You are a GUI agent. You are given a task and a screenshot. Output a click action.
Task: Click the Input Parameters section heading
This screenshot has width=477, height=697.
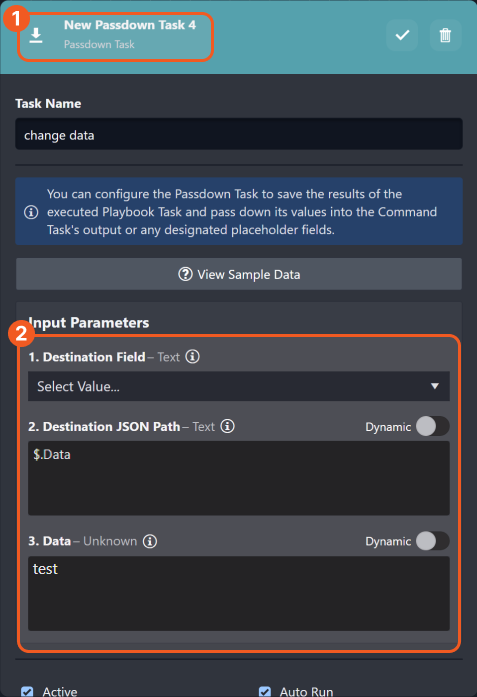pos(89,323)
